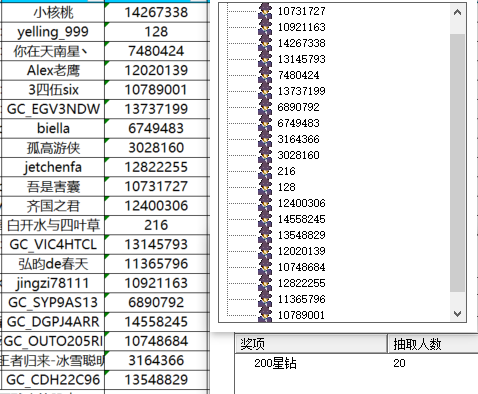Image resolution: width=478 pixels, height=394 pixels.
Task: Click the user icon beside 10731727 in list
Action: pos(265,11)
